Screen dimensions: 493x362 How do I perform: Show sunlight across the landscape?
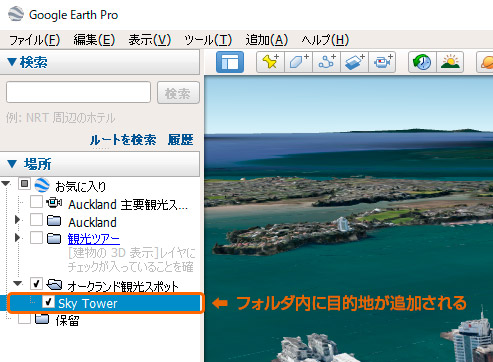pos(450,62)
